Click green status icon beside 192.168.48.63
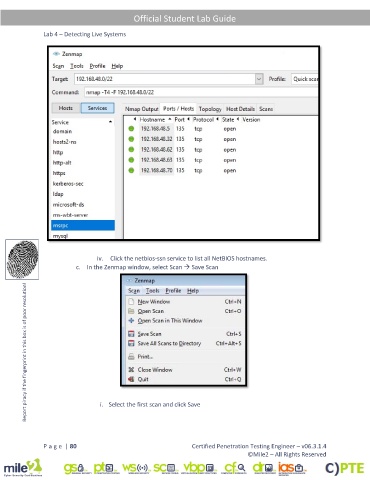The height and width of the screenshot is (480, 370). click(x=131, y=160)
